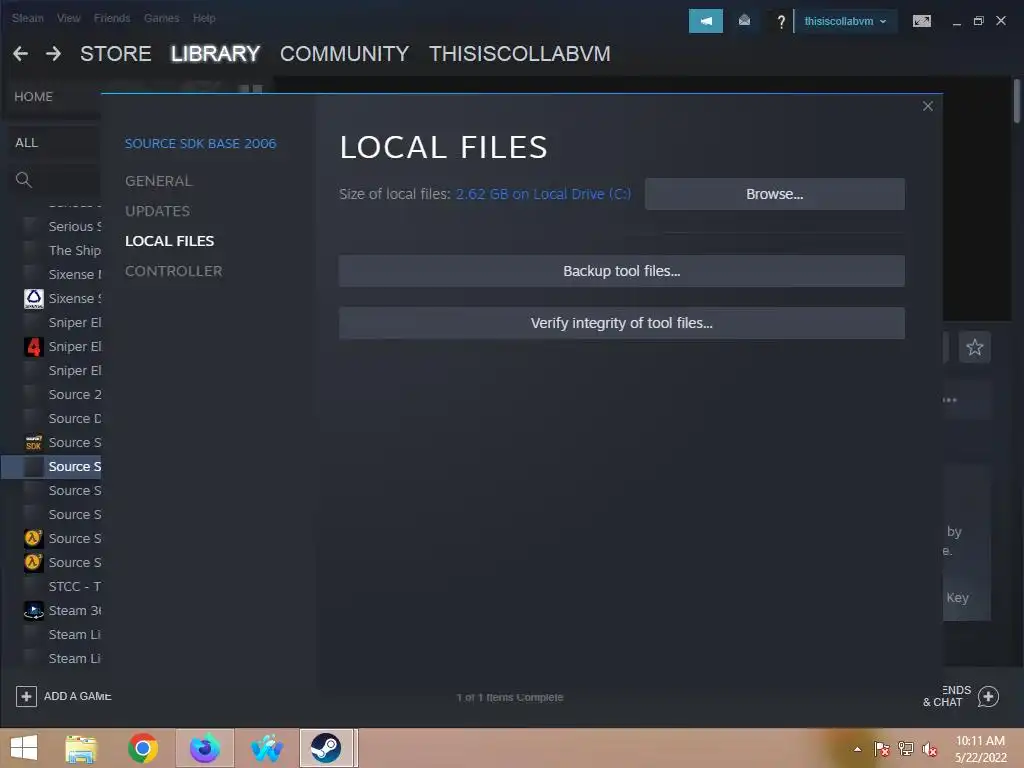Open Friends & Chat plus icon

coord(988,696)
